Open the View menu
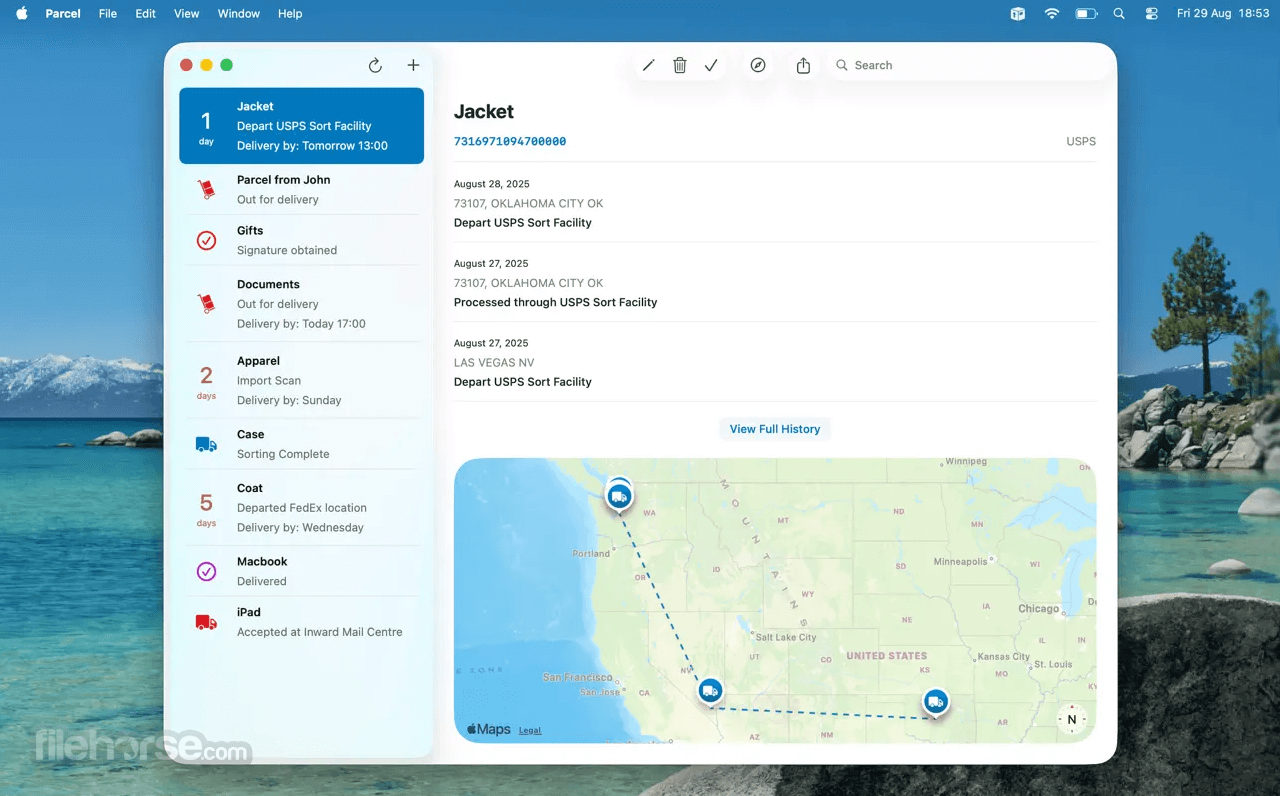The width and height of the screenshot is (1280, 796). coord(187,14)
